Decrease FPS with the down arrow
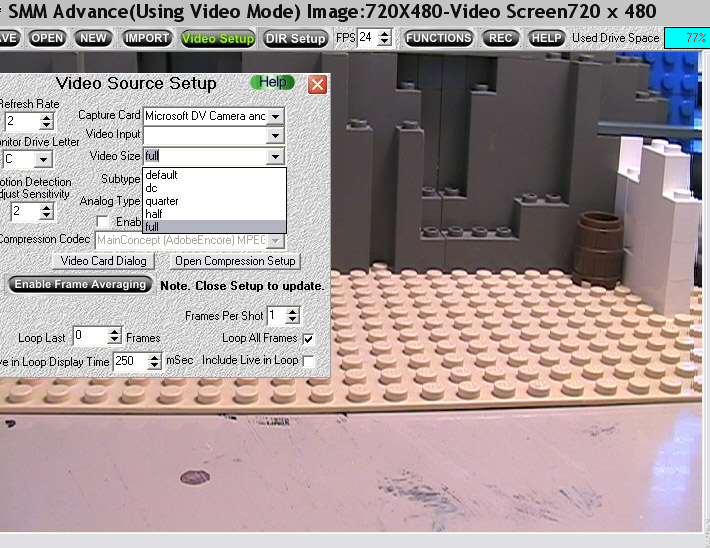This screenshot has width=710, height=548. coord(384,41)
